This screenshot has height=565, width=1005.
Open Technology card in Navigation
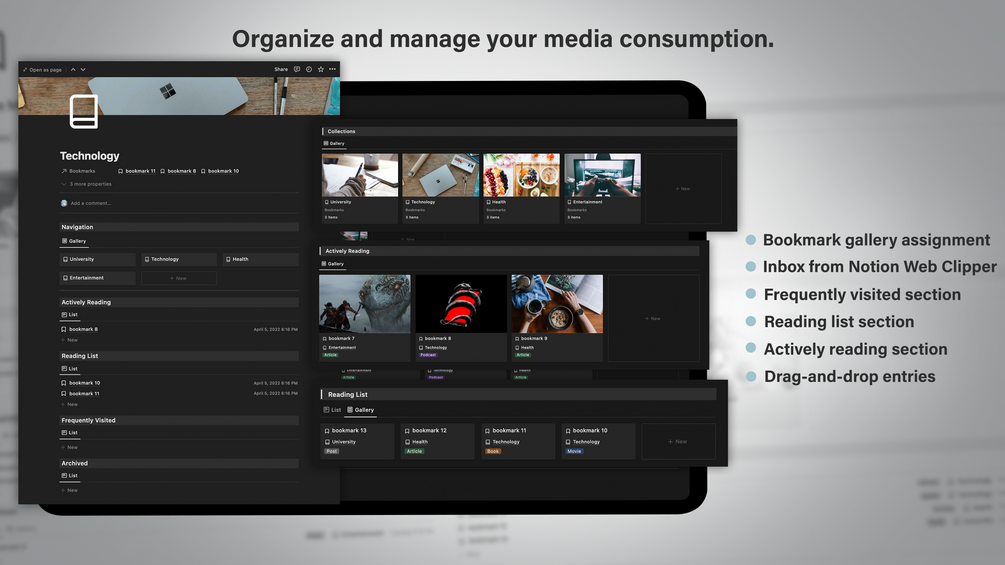tap(179, 259)
